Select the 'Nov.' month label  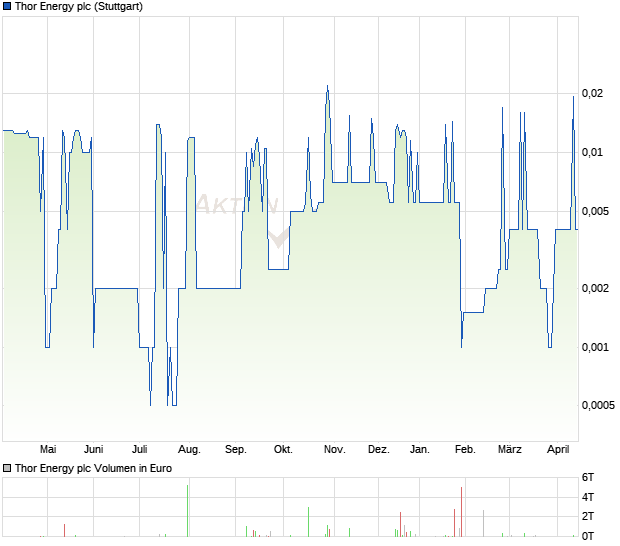click(335, 450)
